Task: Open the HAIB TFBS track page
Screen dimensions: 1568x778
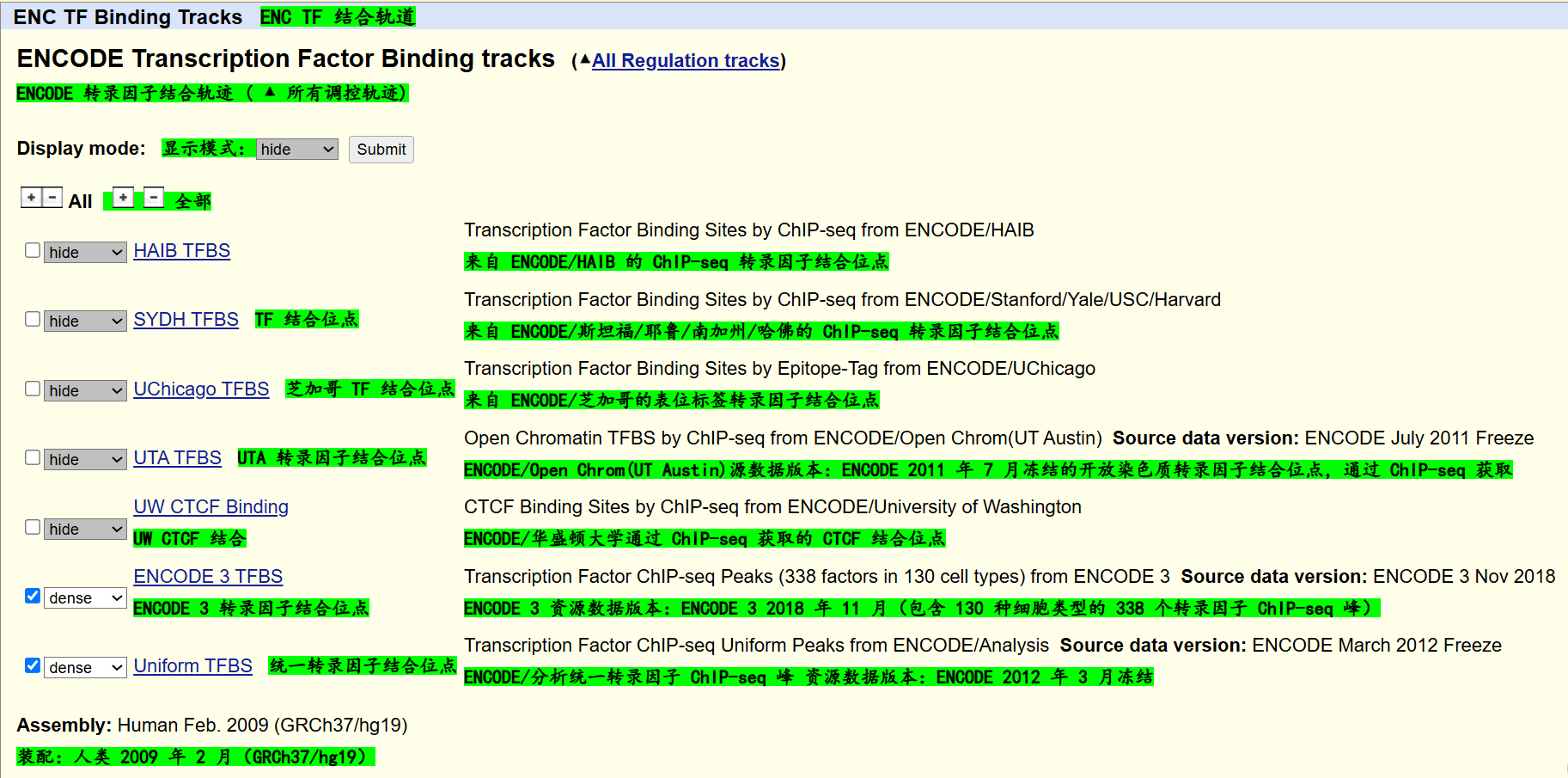Action: (181, 250)
